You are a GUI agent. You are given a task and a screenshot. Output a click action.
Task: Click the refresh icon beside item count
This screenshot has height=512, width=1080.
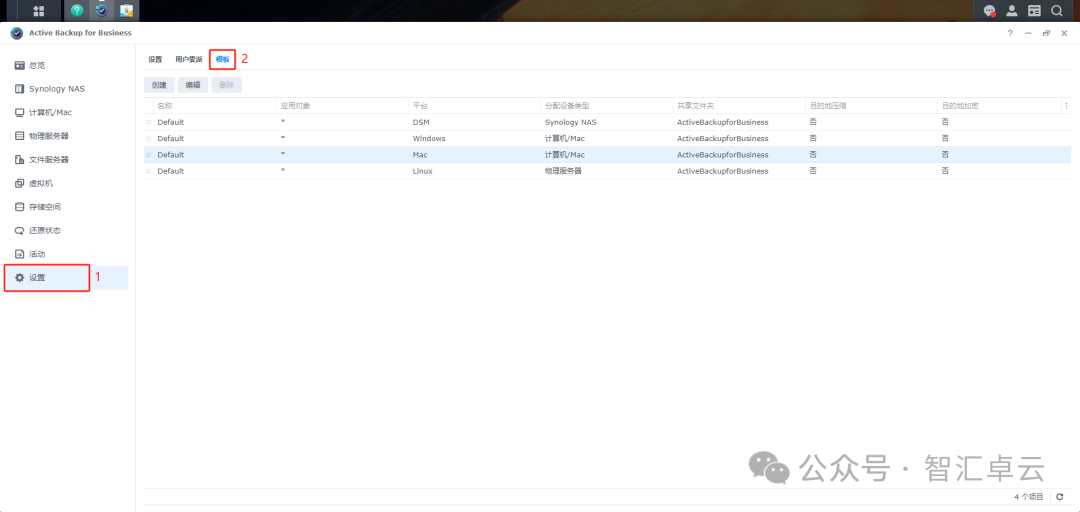tap(1059, 497)
